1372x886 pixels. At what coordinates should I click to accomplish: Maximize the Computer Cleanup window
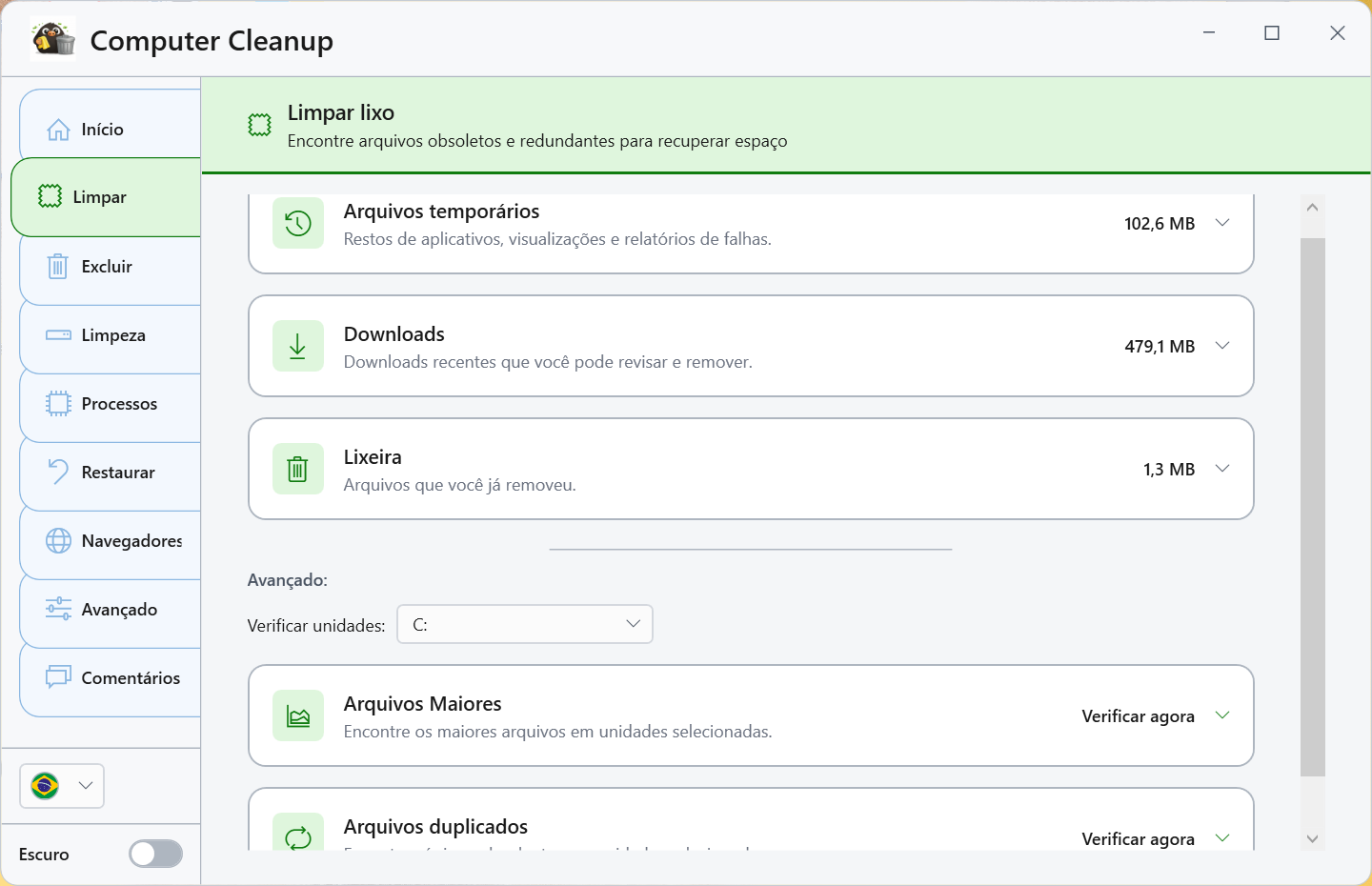click(1272, 33)
